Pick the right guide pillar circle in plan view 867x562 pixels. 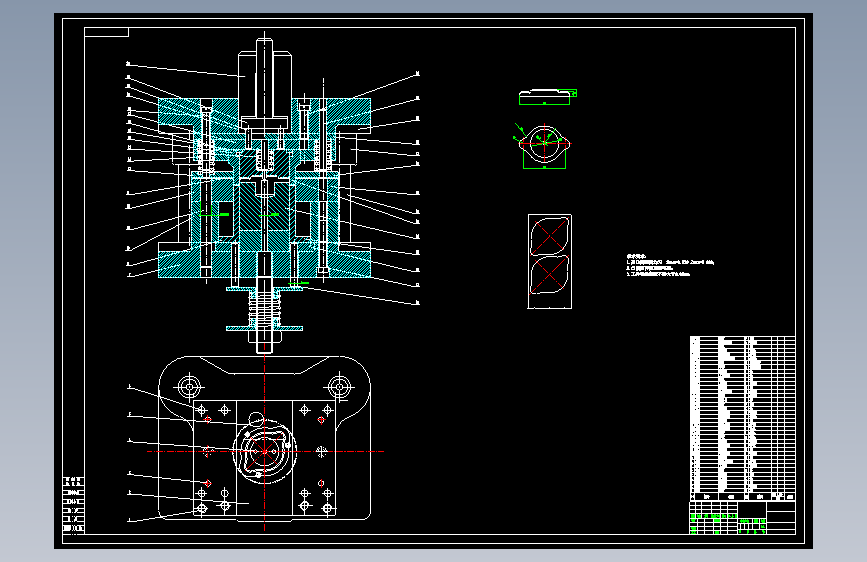(x=339, y=387)
